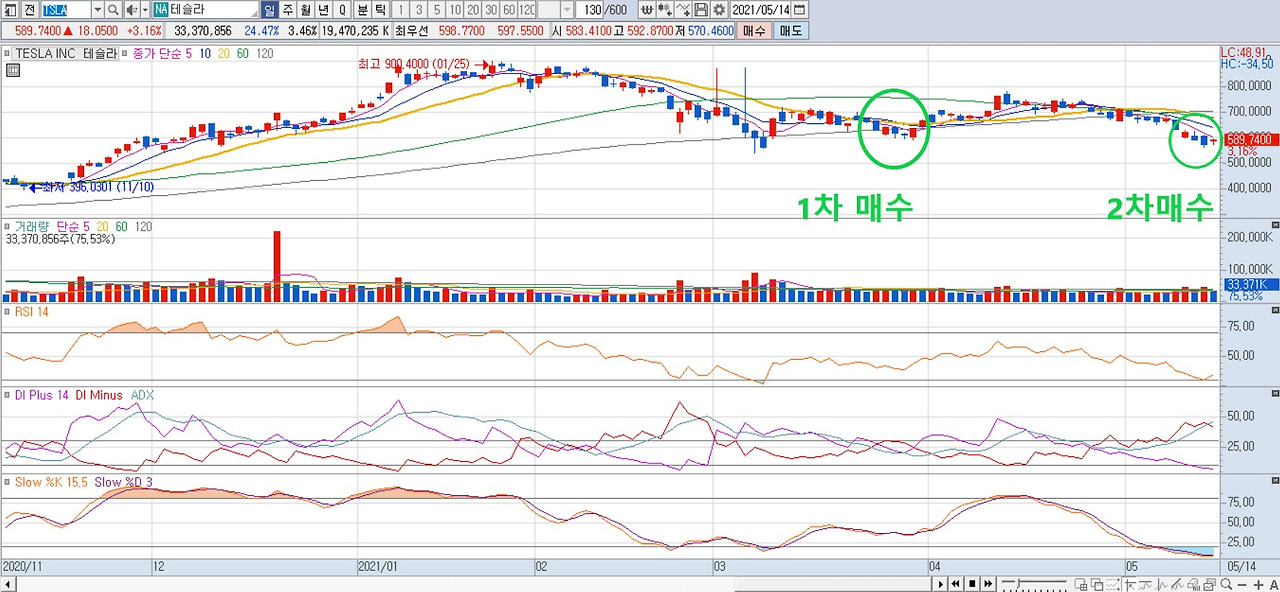Choose the 60 interval button

[x=509, y=10]
